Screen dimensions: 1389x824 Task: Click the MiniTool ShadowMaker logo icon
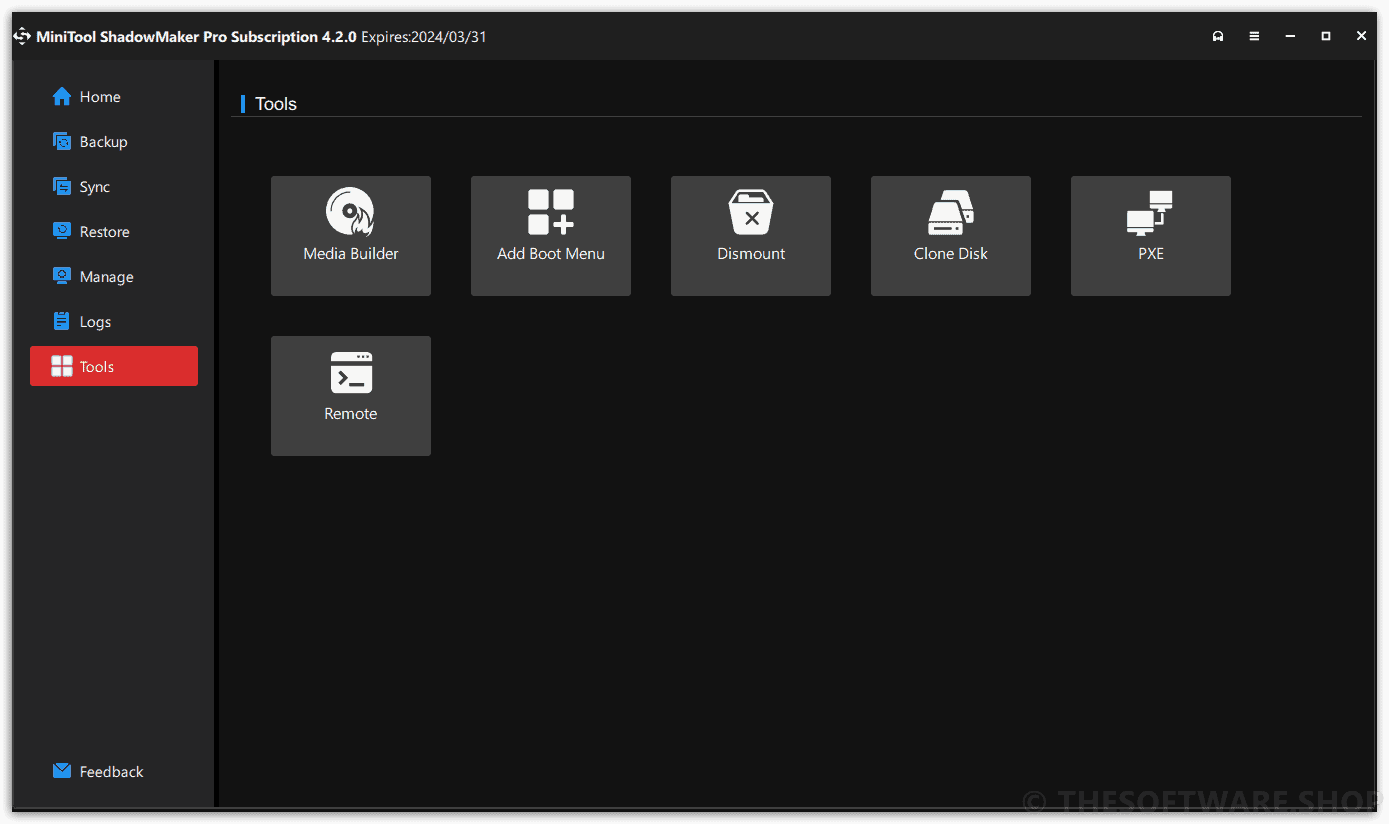point(22,37)
